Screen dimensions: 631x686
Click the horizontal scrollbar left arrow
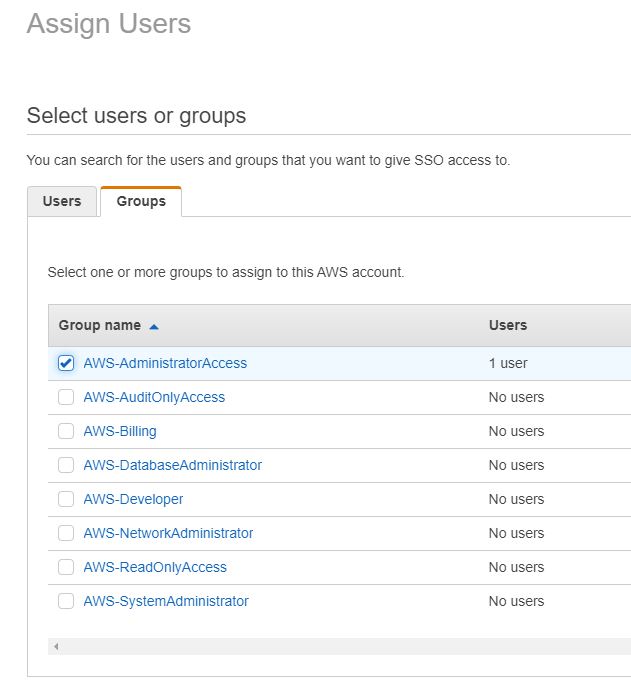[56, 647]
